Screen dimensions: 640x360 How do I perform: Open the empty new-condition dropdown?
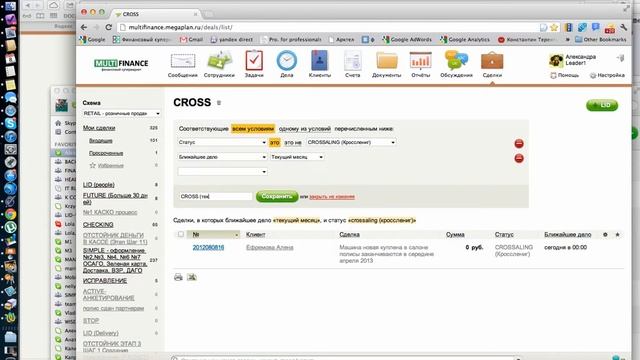click(222, 172)
